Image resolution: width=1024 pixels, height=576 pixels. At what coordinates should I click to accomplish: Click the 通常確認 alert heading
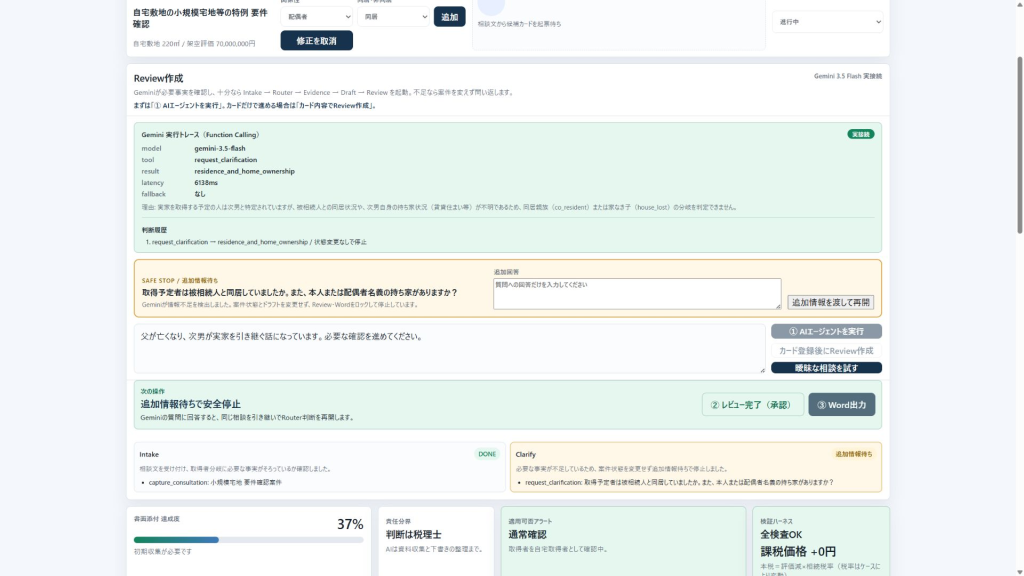528,534
